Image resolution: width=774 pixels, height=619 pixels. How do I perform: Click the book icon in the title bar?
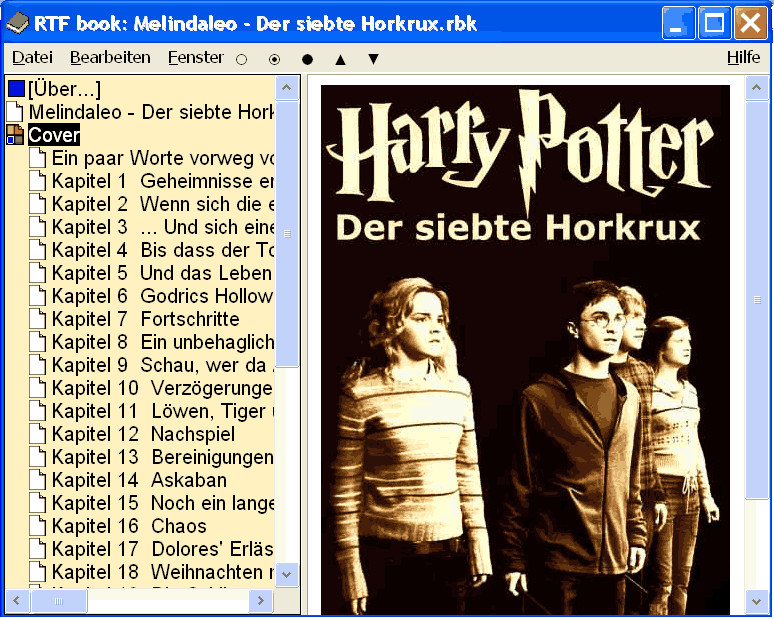18,23
